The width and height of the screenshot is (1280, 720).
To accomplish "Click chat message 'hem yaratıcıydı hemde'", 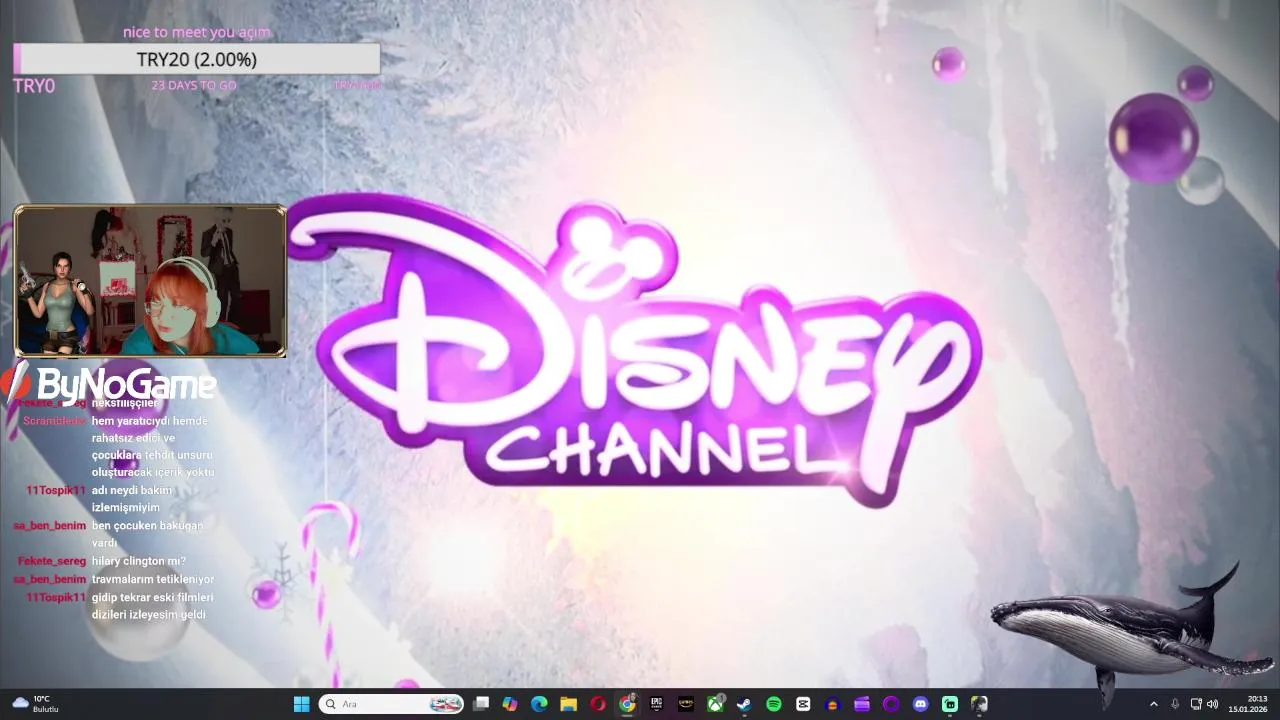I will pyautogui.click(x=150, y=421).
